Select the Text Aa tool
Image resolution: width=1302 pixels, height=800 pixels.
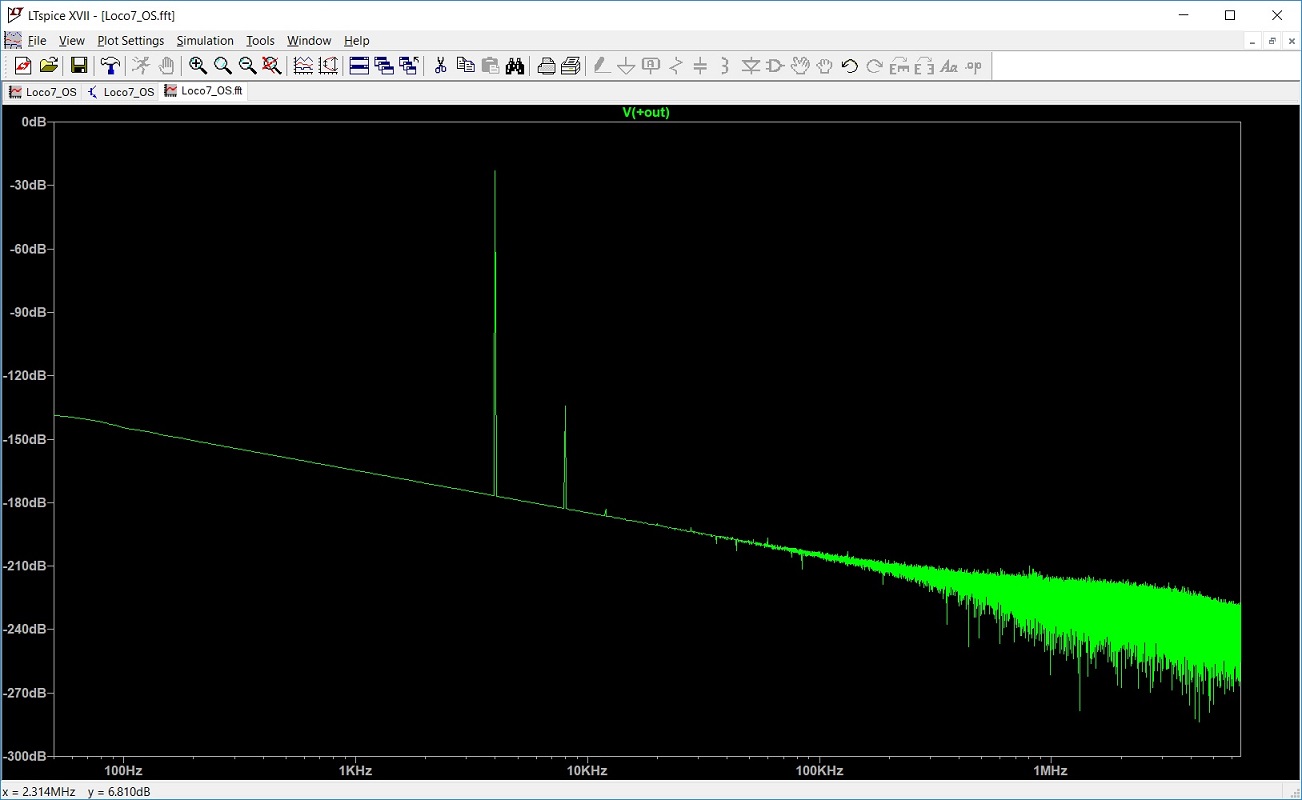[949, 66]
